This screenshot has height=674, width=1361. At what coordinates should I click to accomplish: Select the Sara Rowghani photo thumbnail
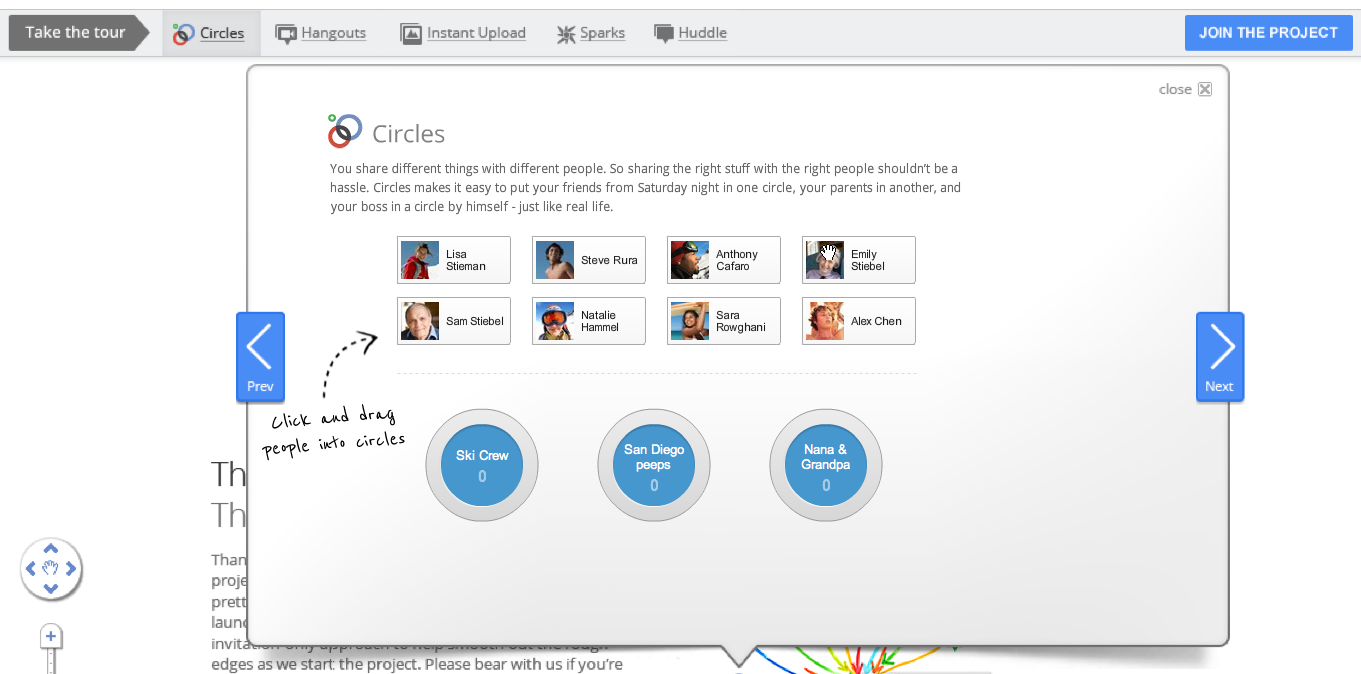[x=690, y=321]
